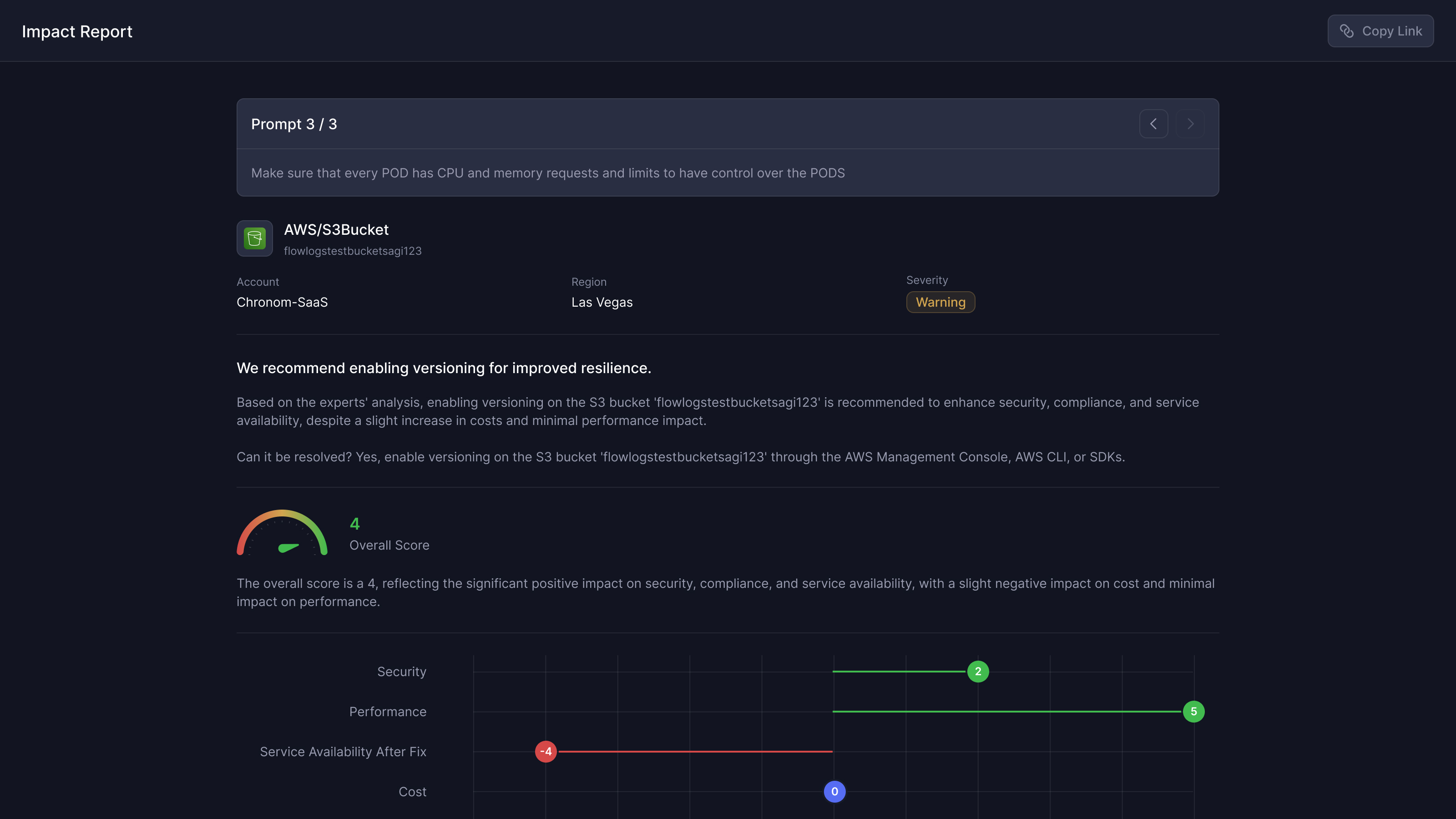Click the Las Vegas region value

point(602,303)
